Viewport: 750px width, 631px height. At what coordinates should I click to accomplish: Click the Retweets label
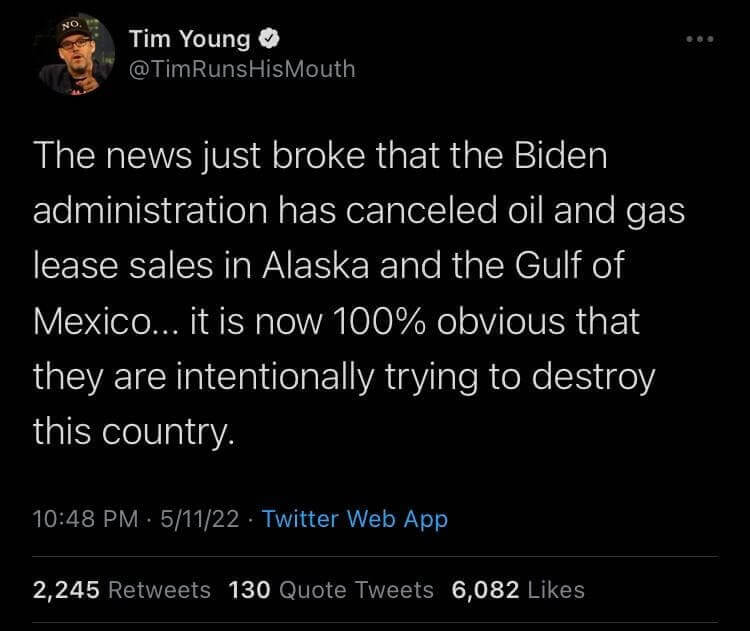click(158, 590)
